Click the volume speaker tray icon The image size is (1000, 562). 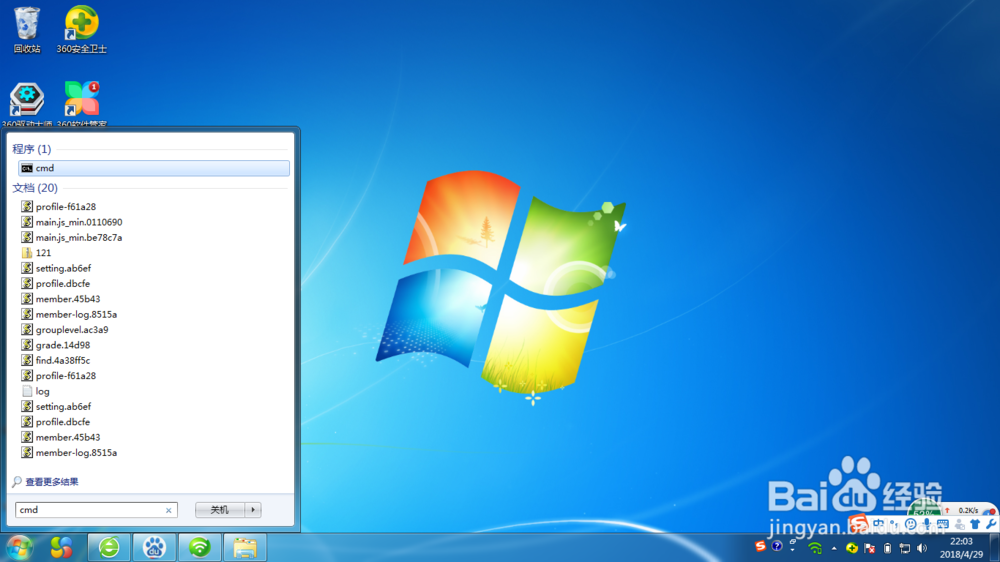pyautogui.click(x=922, y=548)
